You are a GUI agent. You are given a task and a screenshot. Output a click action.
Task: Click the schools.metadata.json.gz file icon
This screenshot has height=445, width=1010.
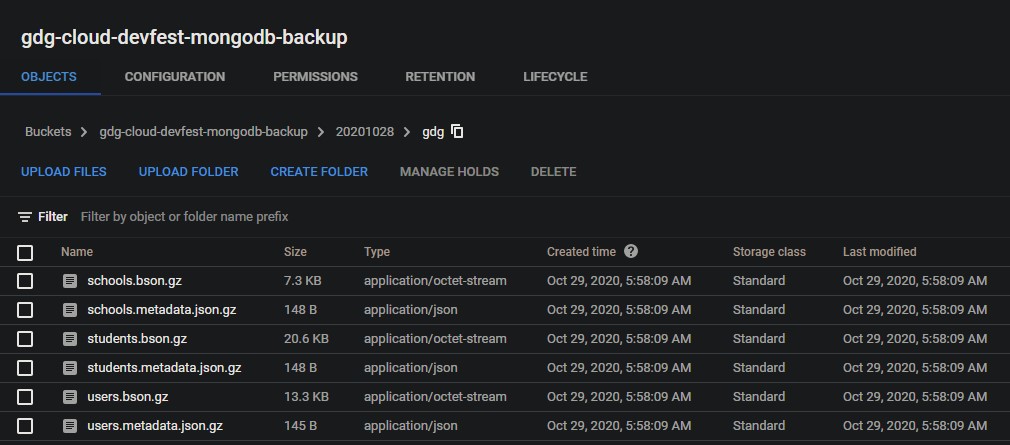[x=70, y=310]
